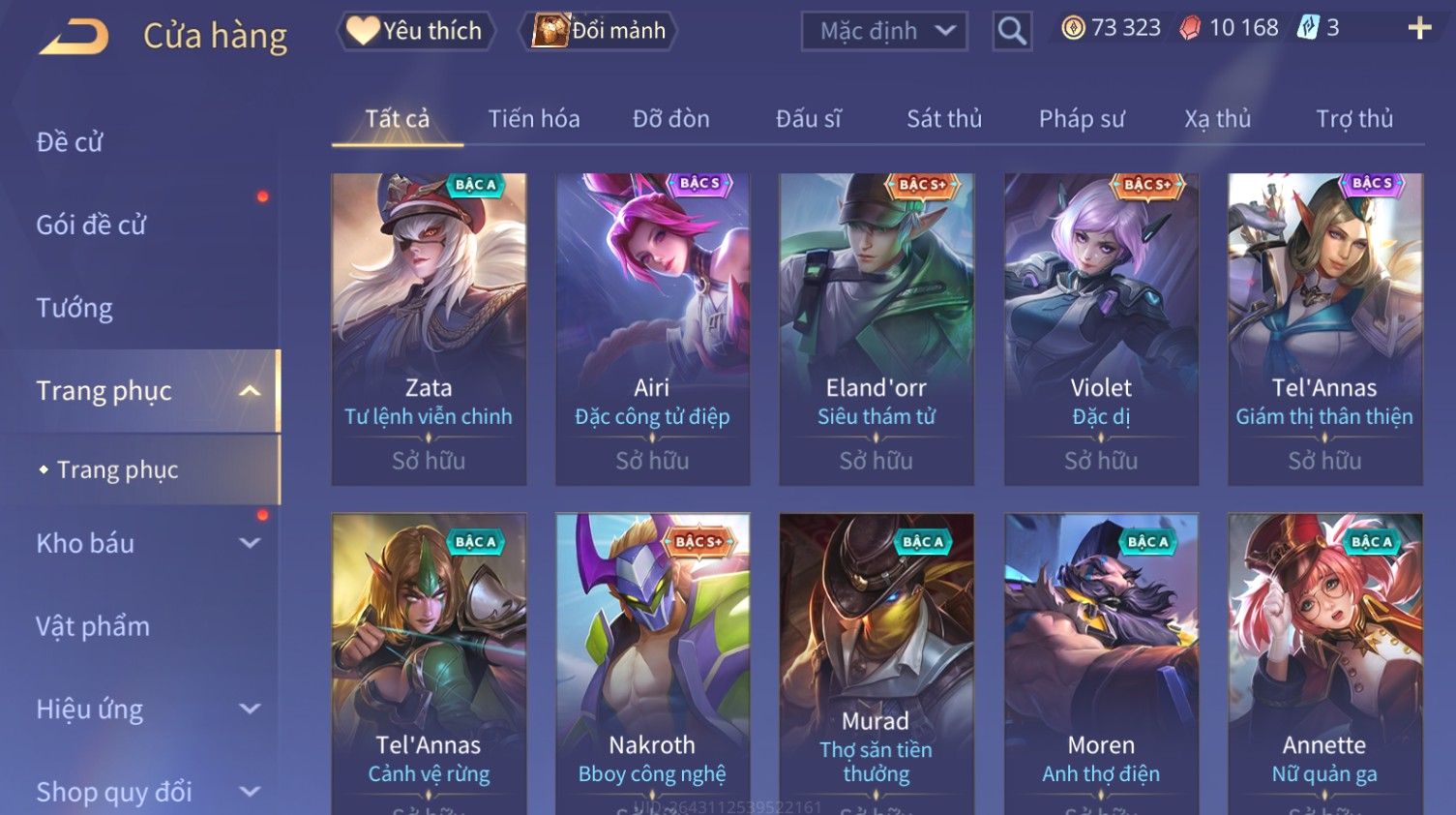Expand the Kho báu sidebar section
The height and width of the screenshot is (815, 1456).
[x=250, y=543]
